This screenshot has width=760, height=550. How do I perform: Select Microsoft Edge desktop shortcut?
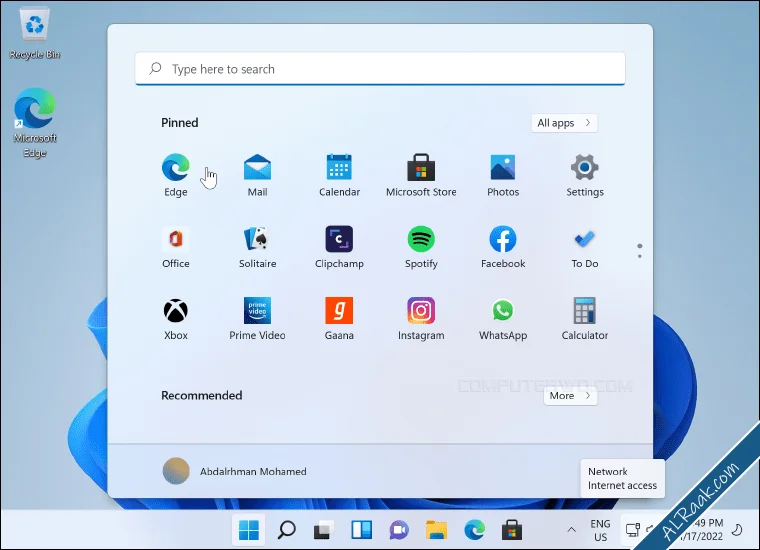[x=34, y=123]
